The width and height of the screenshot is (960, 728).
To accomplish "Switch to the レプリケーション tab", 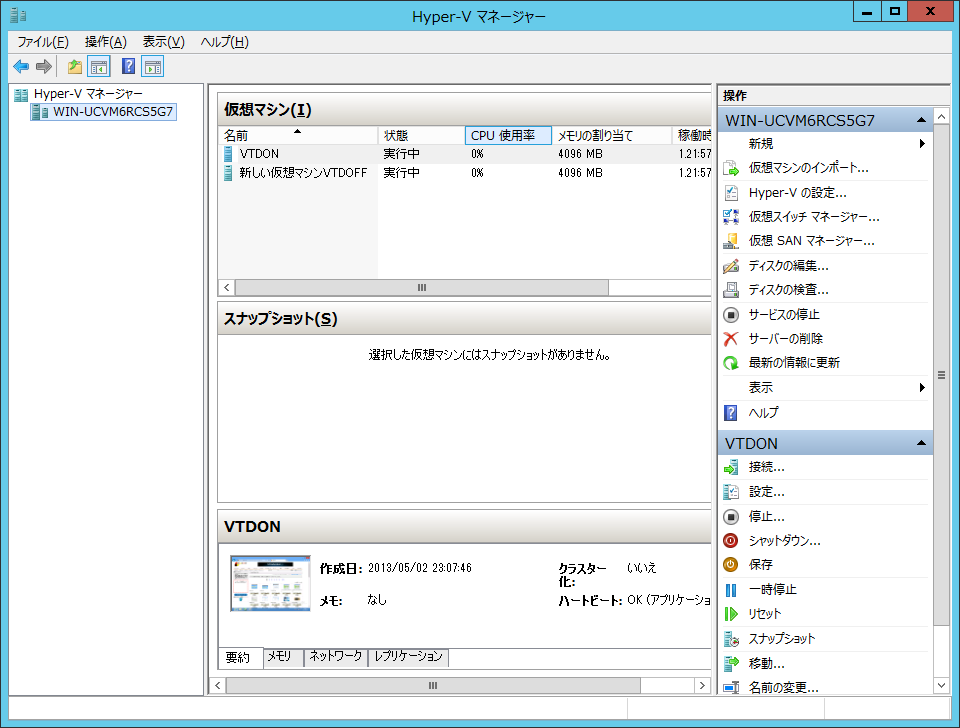I will (408, 656).
